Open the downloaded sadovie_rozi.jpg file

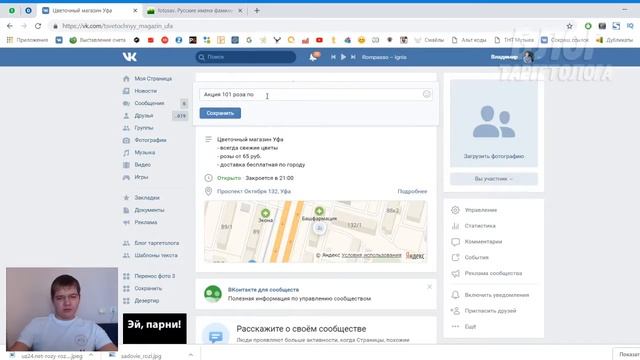[141, 356]
